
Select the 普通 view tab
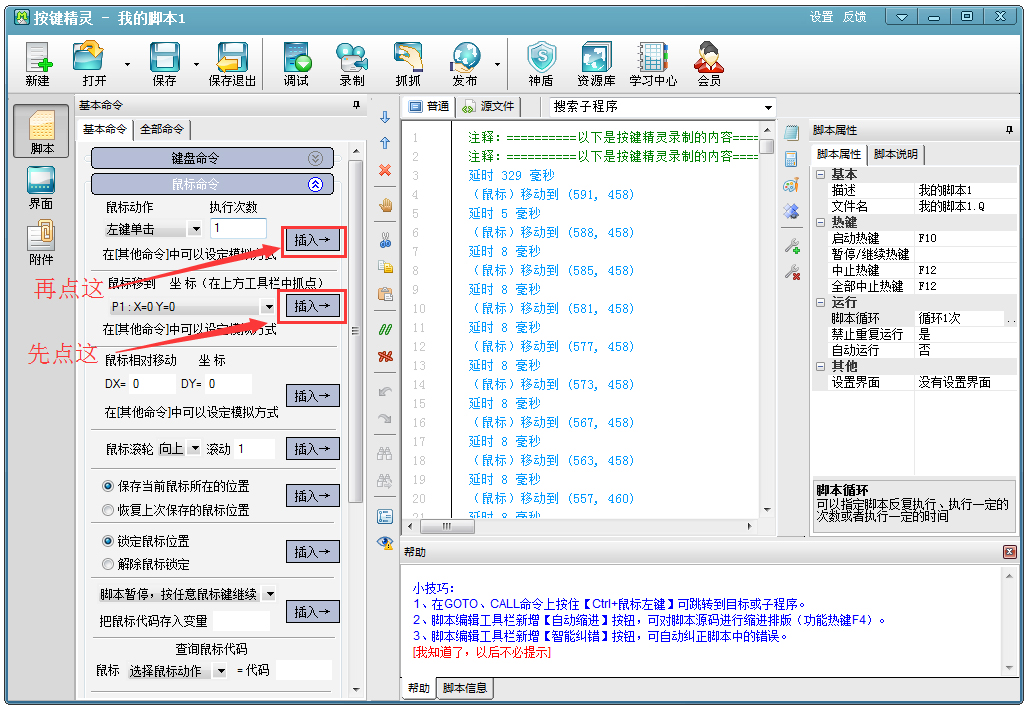[429, 106]
